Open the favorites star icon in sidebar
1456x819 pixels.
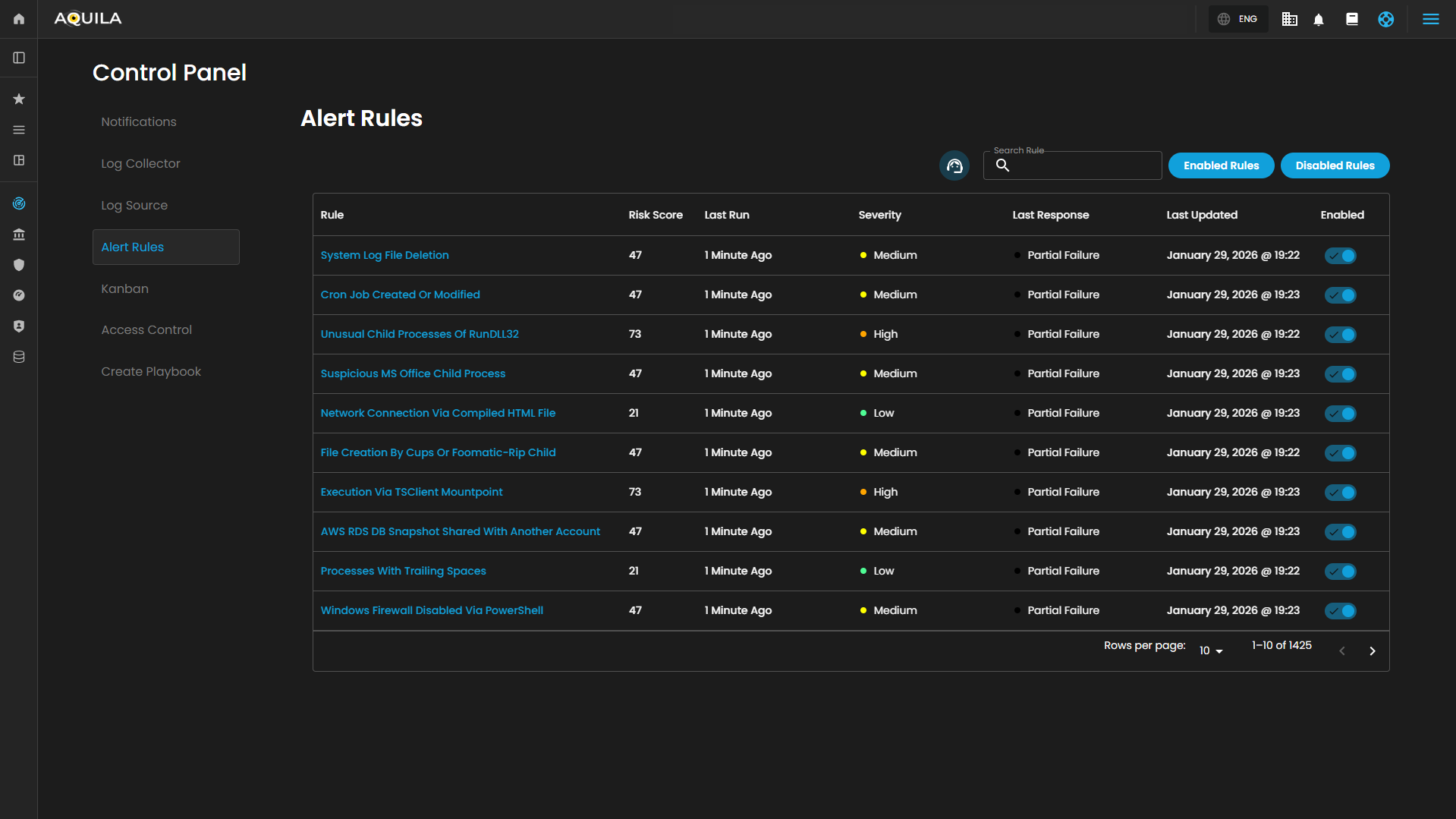click(19, 99)
